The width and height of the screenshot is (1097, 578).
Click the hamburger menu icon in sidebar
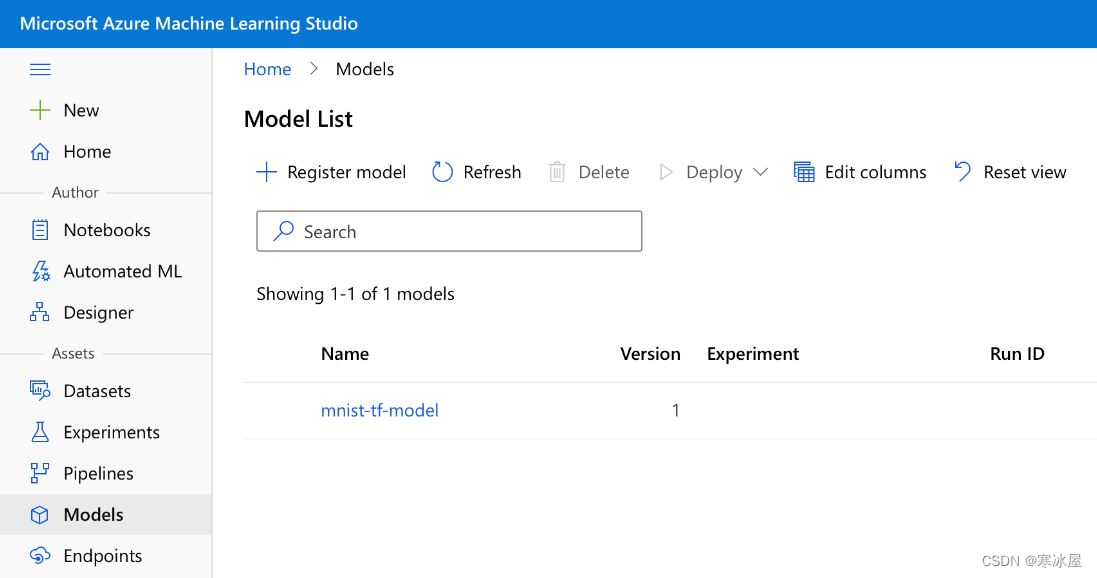[40, 69]
